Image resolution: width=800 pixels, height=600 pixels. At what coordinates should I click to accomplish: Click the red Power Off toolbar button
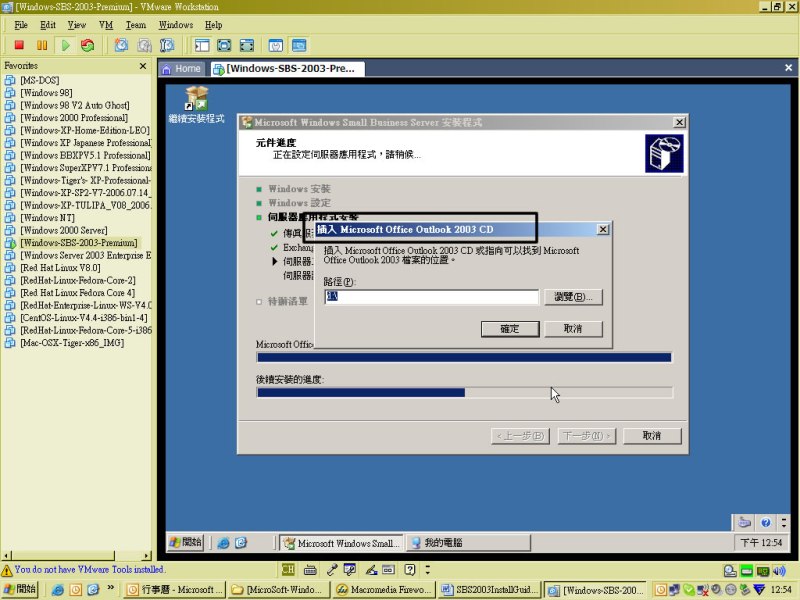coord(18,45)
